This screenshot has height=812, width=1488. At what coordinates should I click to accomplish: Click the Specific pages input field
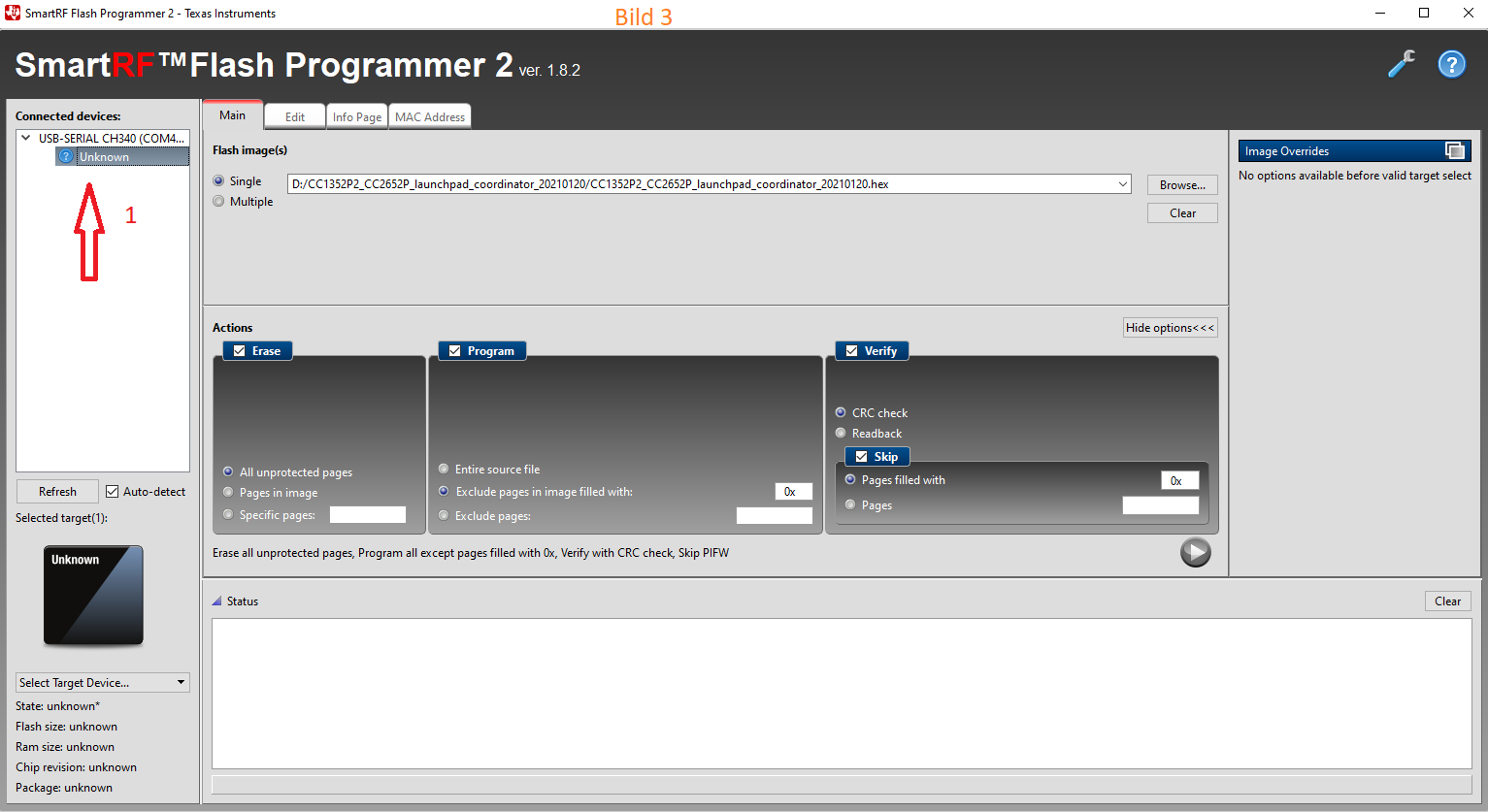[x=368, y=514]
